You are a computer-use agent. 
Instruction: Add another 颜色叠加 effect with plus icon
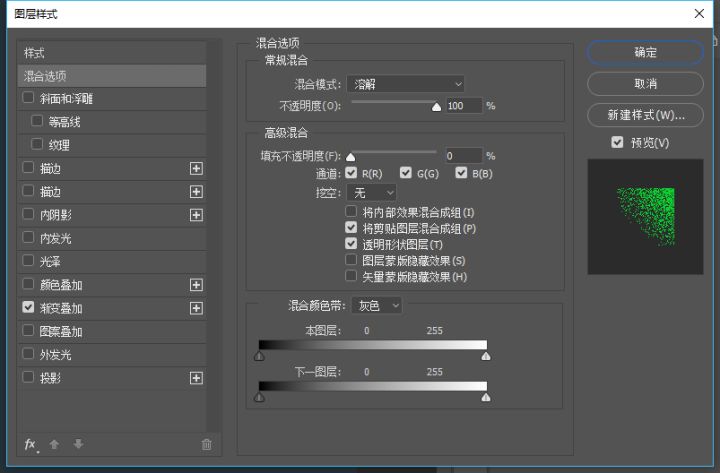tap(196, 285)
